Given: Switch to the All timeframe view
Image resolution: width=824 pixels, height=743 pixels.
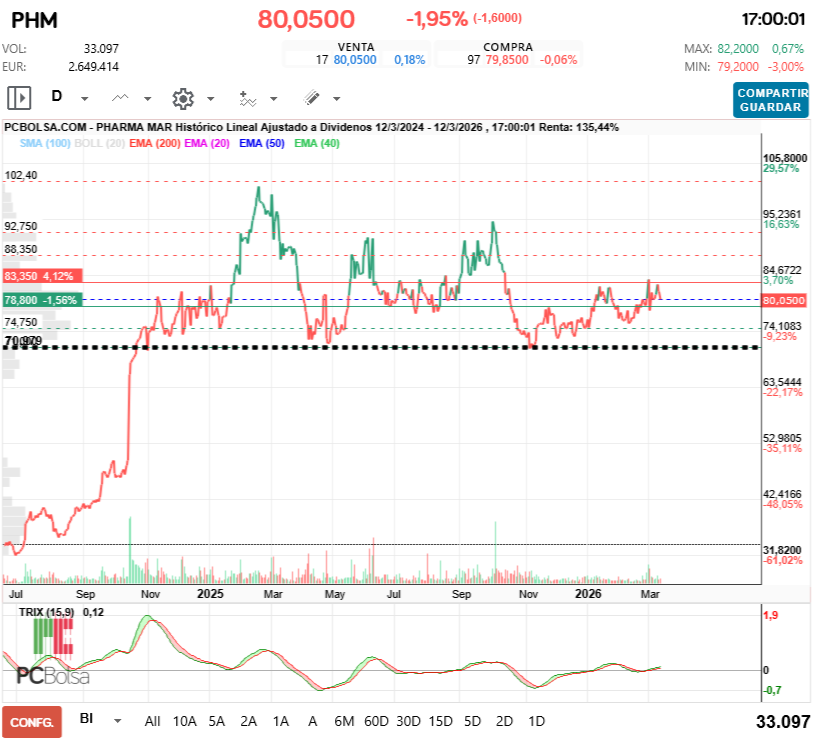Looking at the screenshot, I should tap(152, 720).
